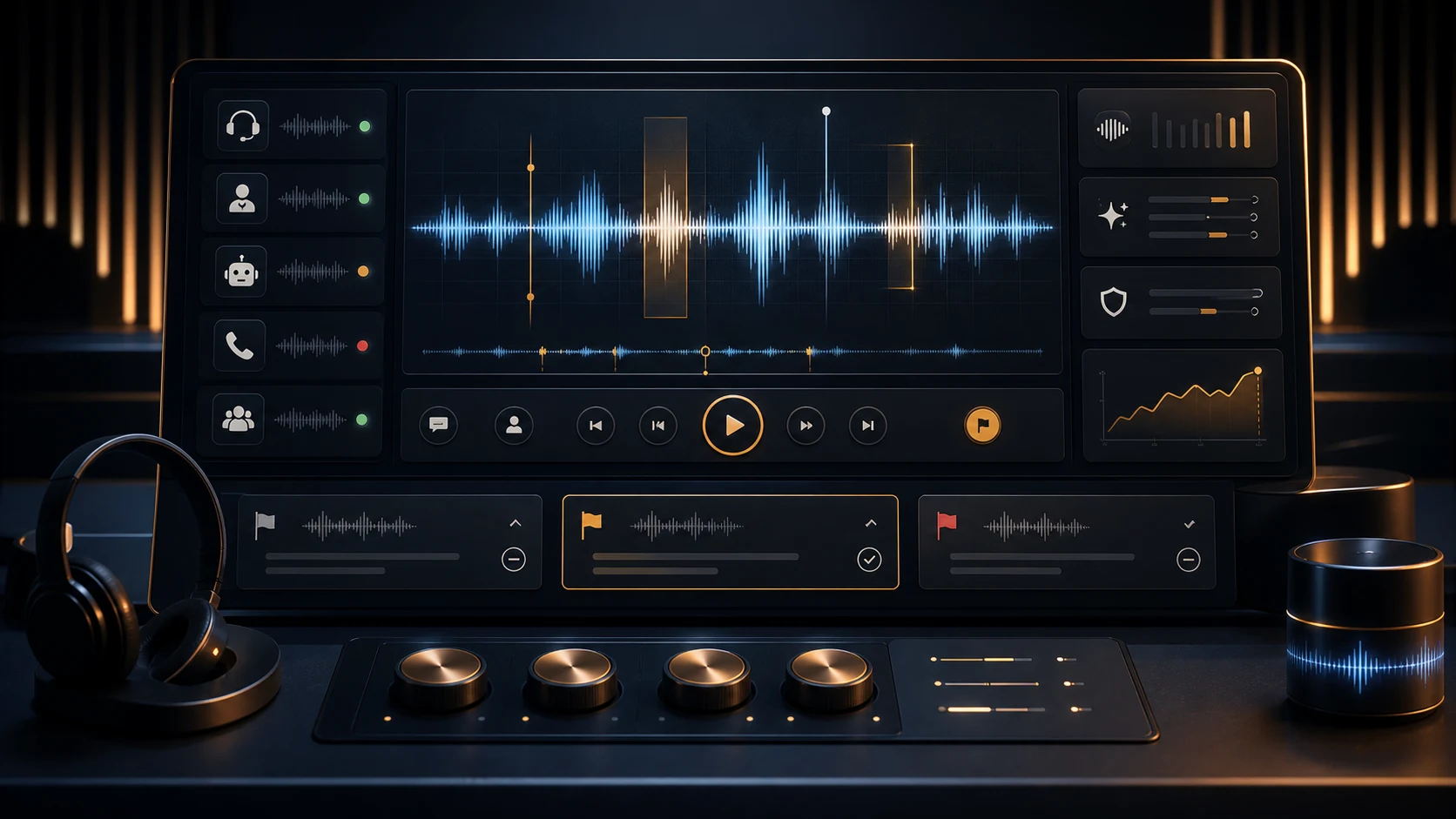This screenshot has width=1456, height=819.
Task: Click the playhead marker on the mini waveform overview
Action: click(x=705, y=352)
